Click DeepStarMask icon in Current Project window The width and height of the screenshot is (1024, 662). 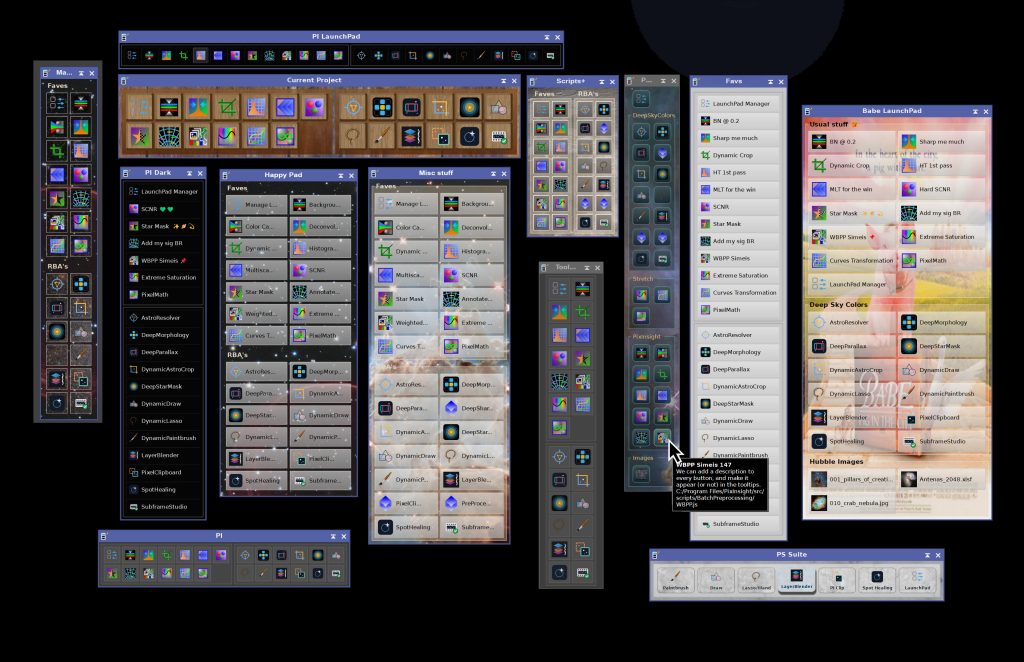pos(469,107)
